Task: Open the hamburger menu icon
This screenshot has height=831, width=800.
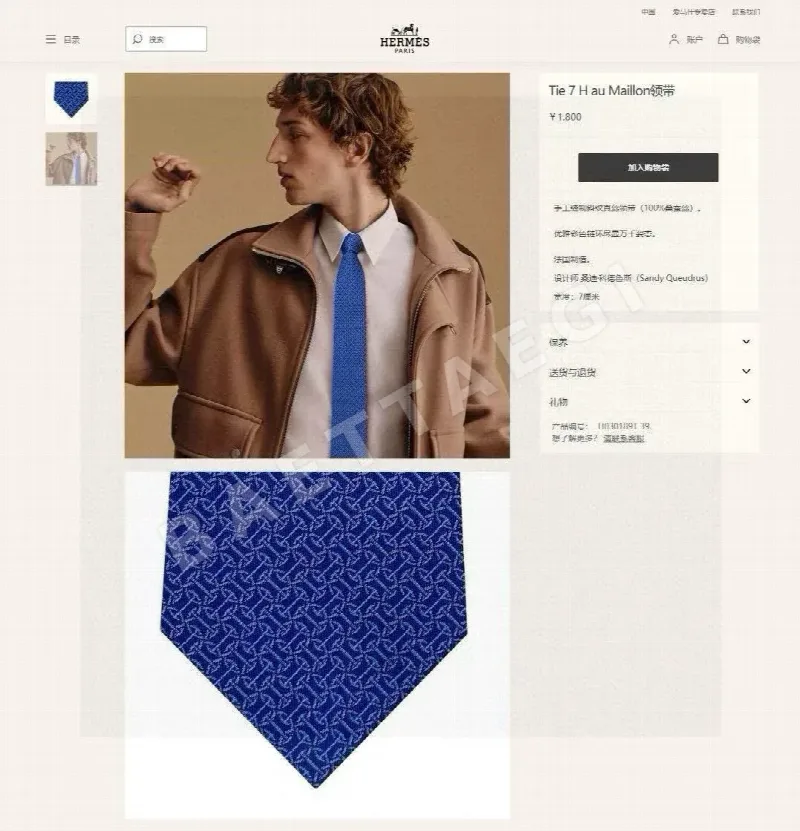Action: tap(51, 39)
